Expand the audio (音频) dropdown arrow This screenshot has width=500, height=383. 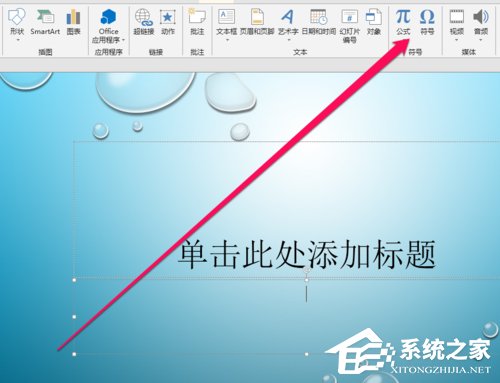click(481, 40)
